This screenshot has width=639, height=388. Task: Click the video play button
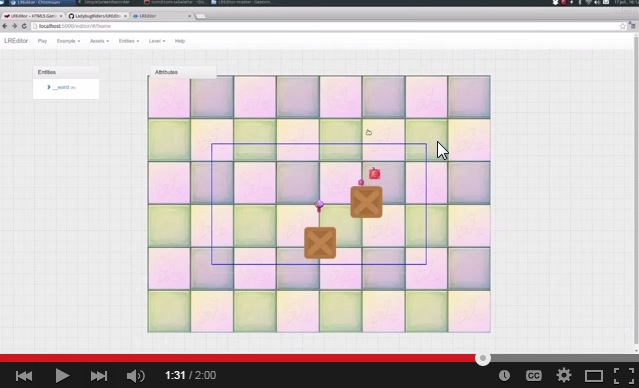click(x=62, y=375)
